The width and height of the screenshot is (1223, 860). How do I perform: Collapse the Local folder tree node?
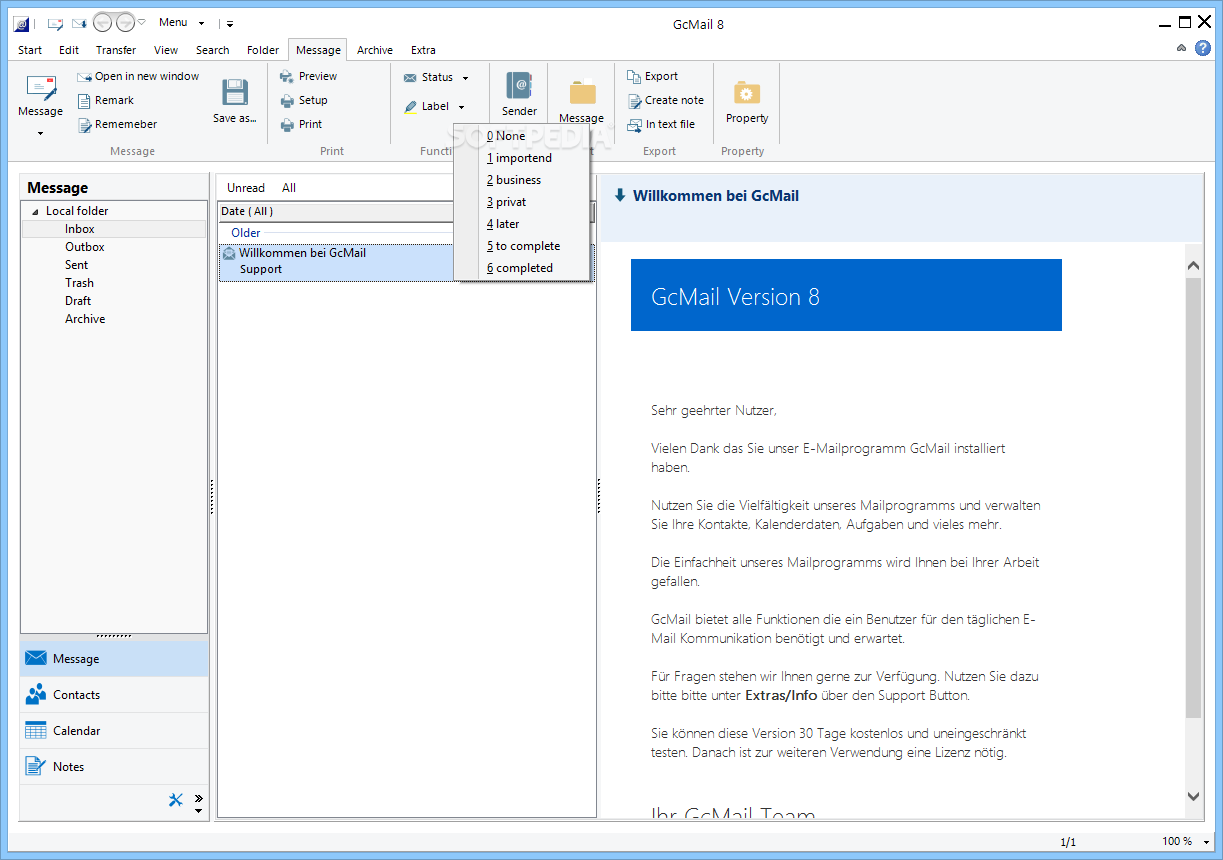36,212
